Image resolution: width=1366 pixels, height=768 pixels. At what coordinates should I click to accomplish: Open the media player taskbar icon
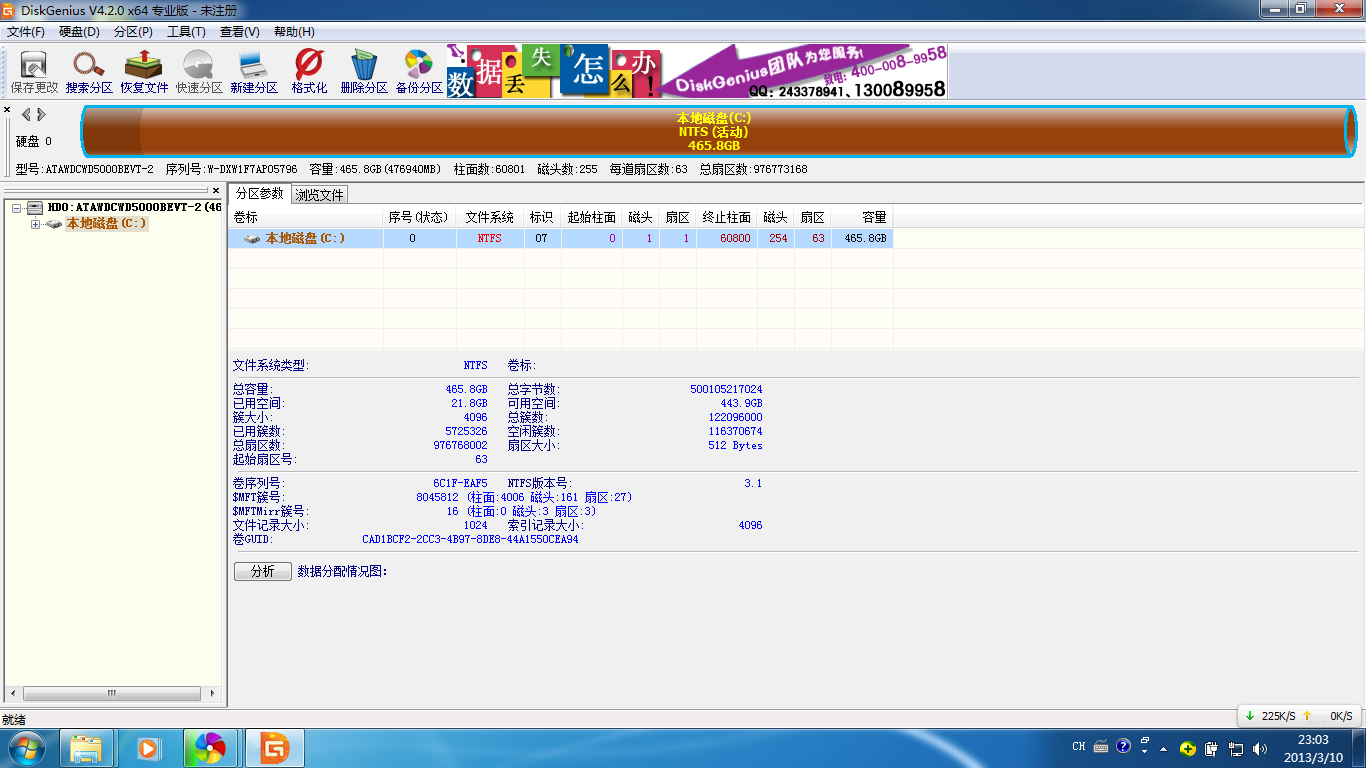coord(148,747)
